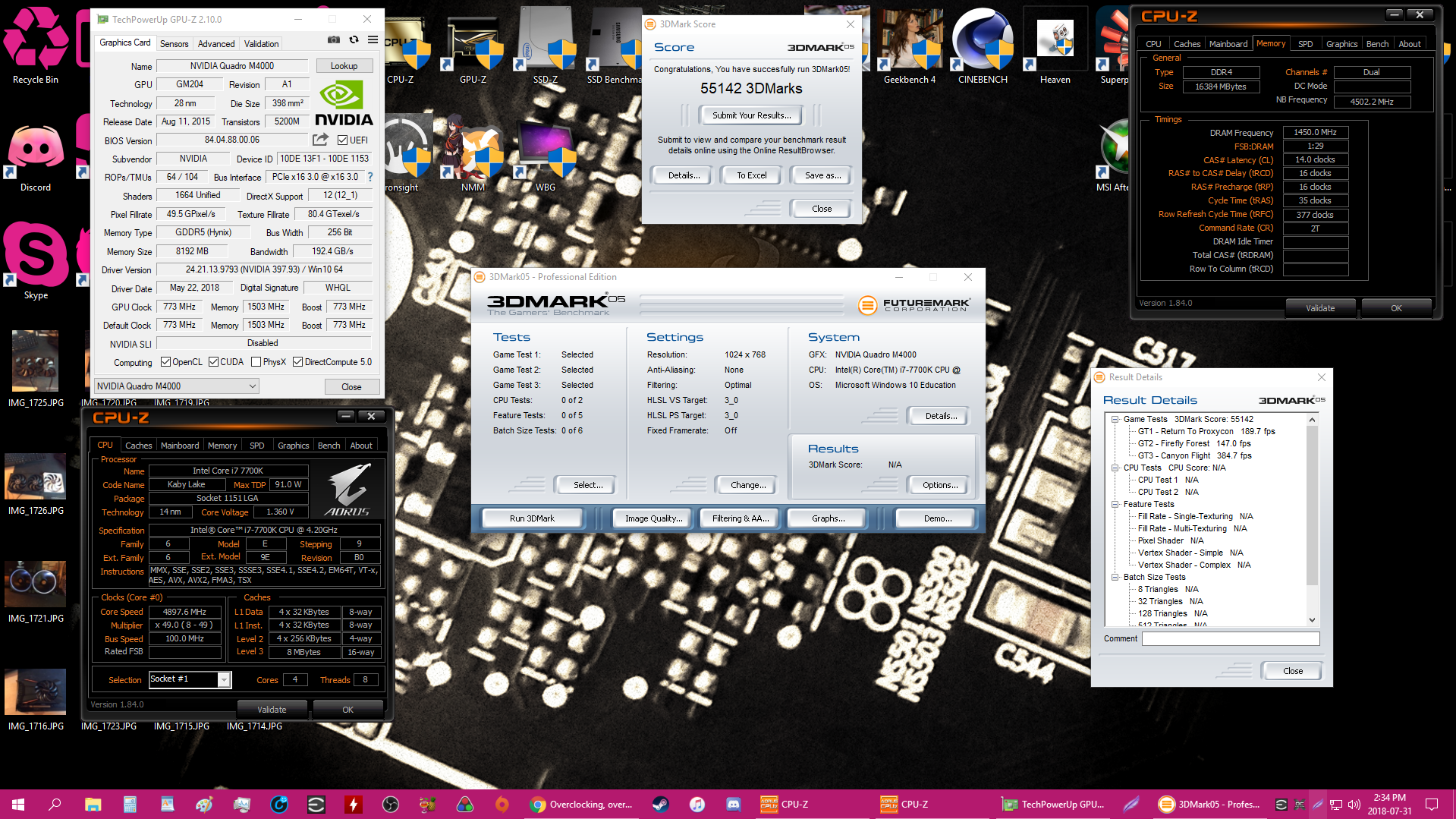Click the Comment input field
This screenshot has width=1456, height=819.
1231,638
